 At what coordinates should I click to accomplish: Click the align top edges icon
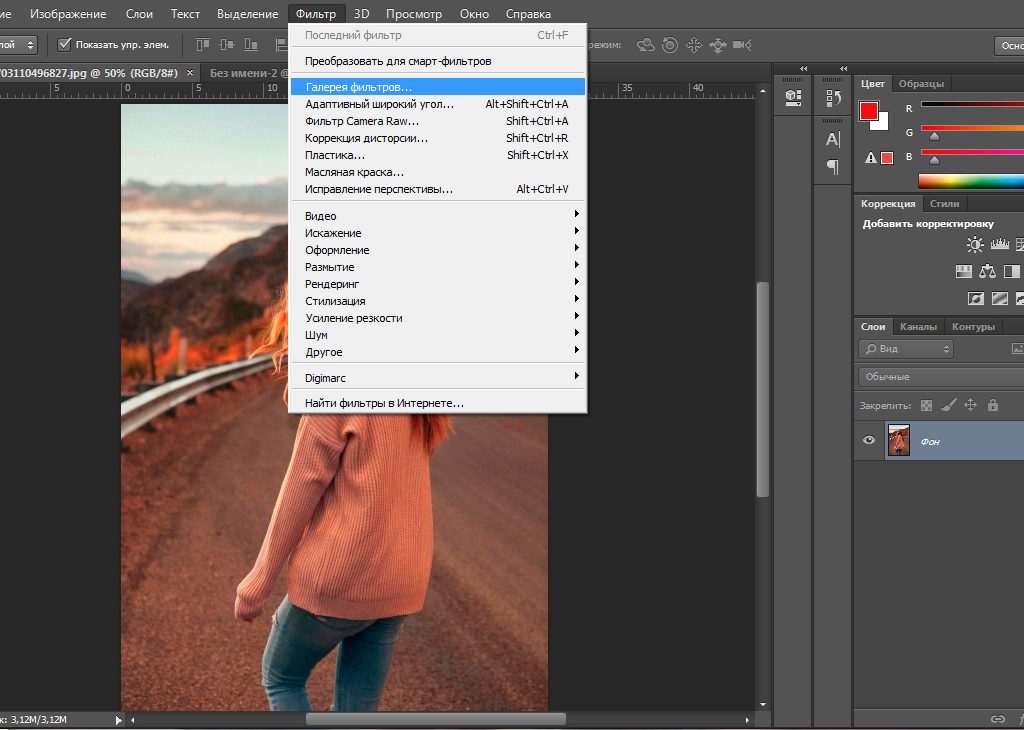click(203, 43)
